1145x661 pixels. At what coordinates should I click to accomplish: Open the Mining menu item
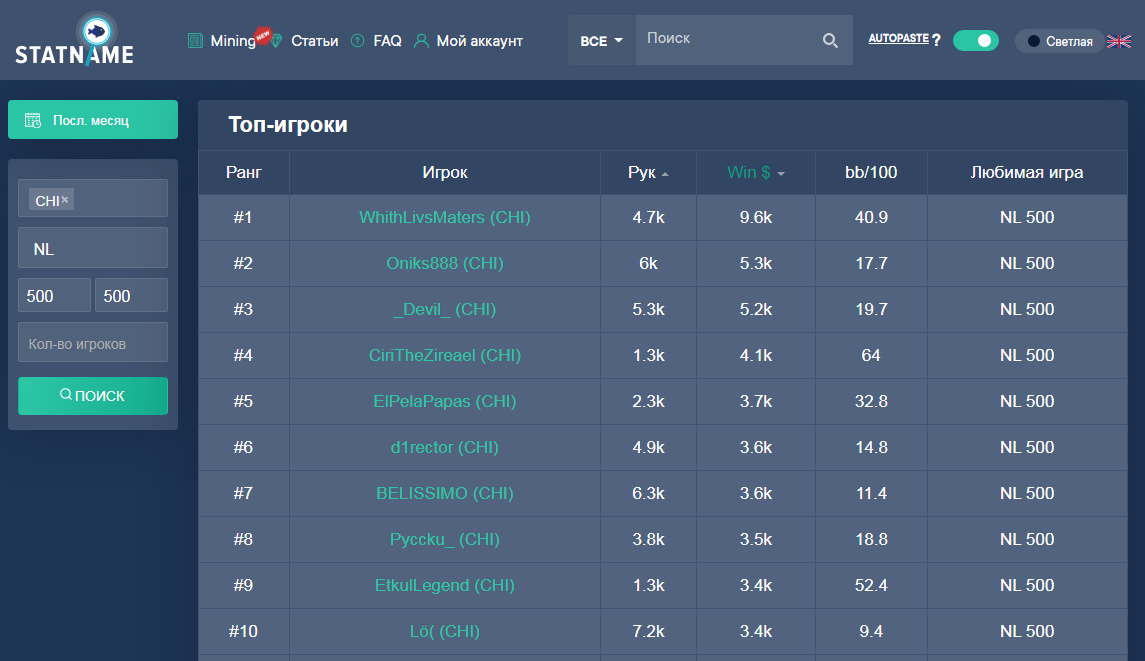233,41
